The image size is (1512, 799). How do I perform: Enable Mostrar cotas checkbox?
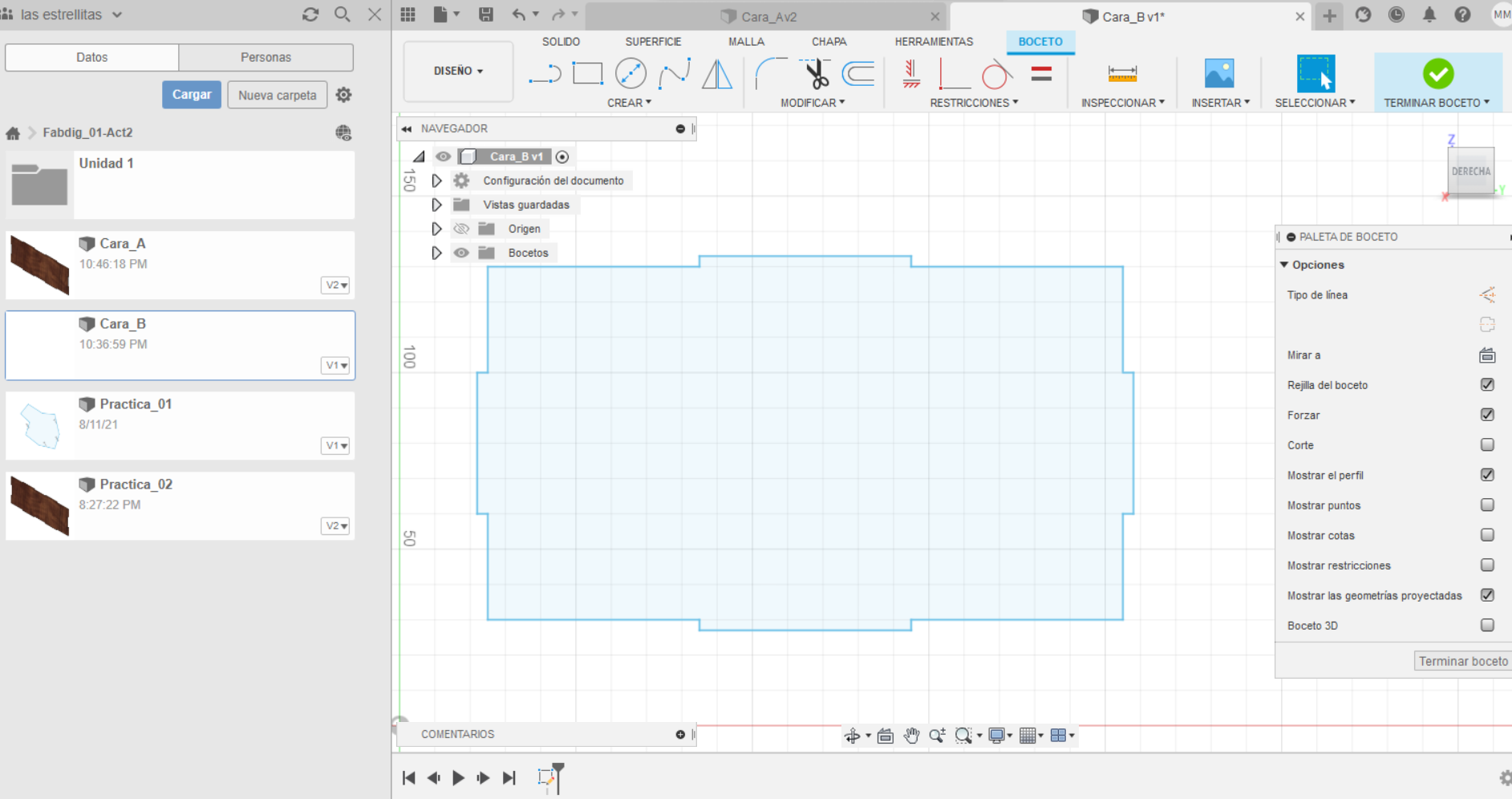click(x=1487, y=535)
